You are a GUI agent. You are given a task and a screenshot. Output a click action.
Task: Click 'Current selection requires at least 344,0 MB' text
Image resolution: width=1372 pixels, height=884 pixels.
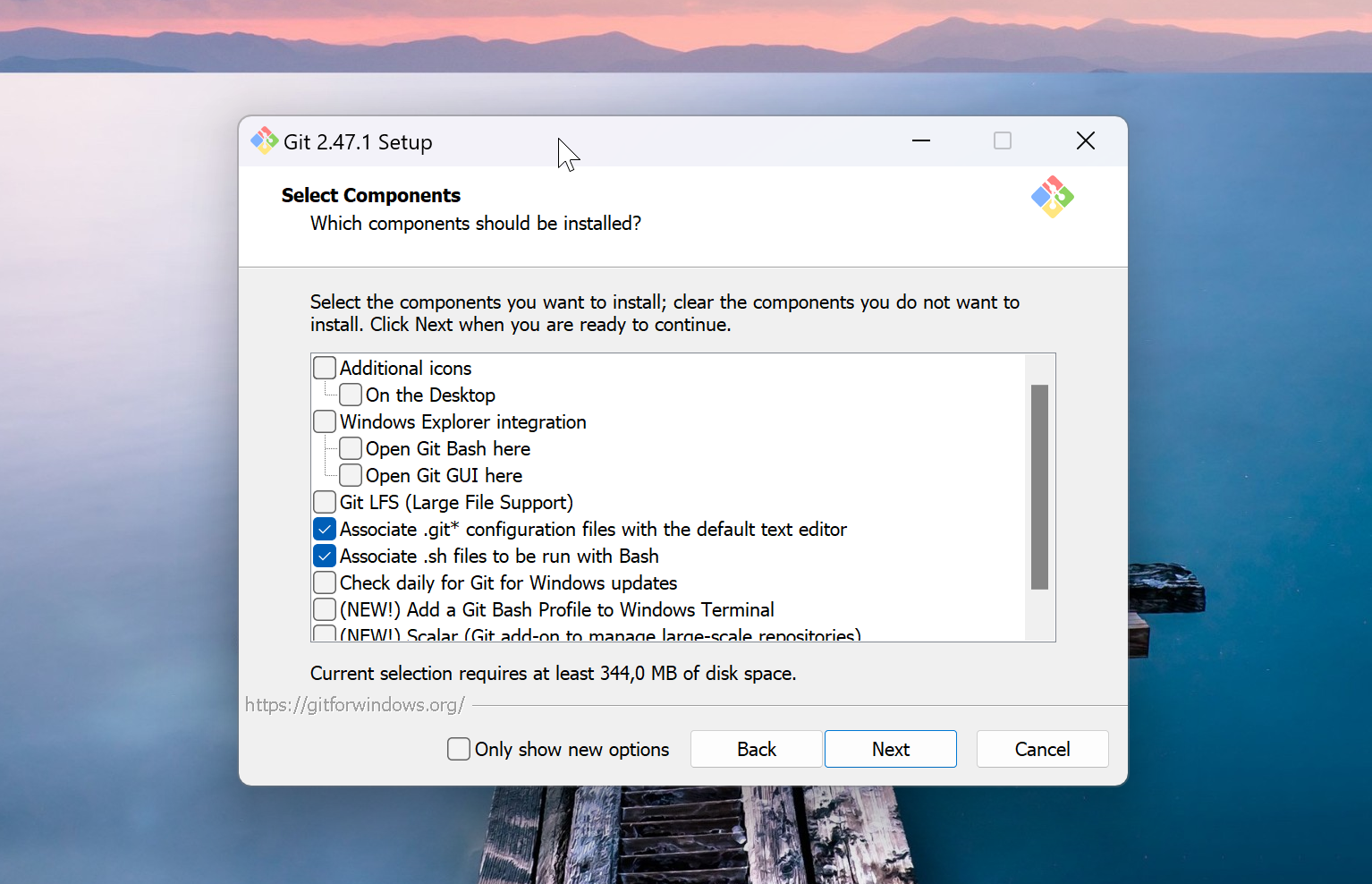coord(553,673)
